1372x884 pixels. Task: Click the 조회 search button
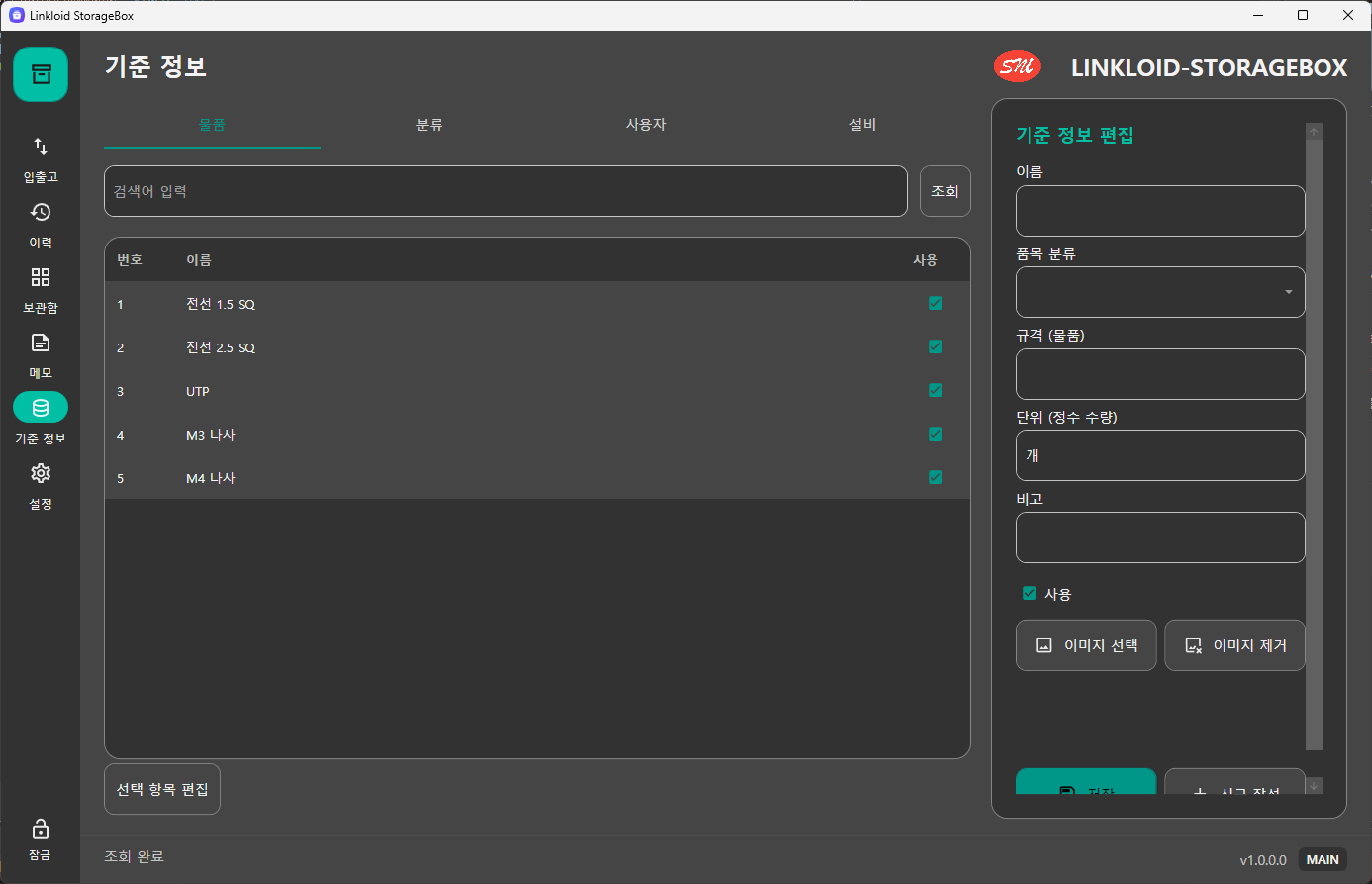pyautogui.click(x=945, y=191)
